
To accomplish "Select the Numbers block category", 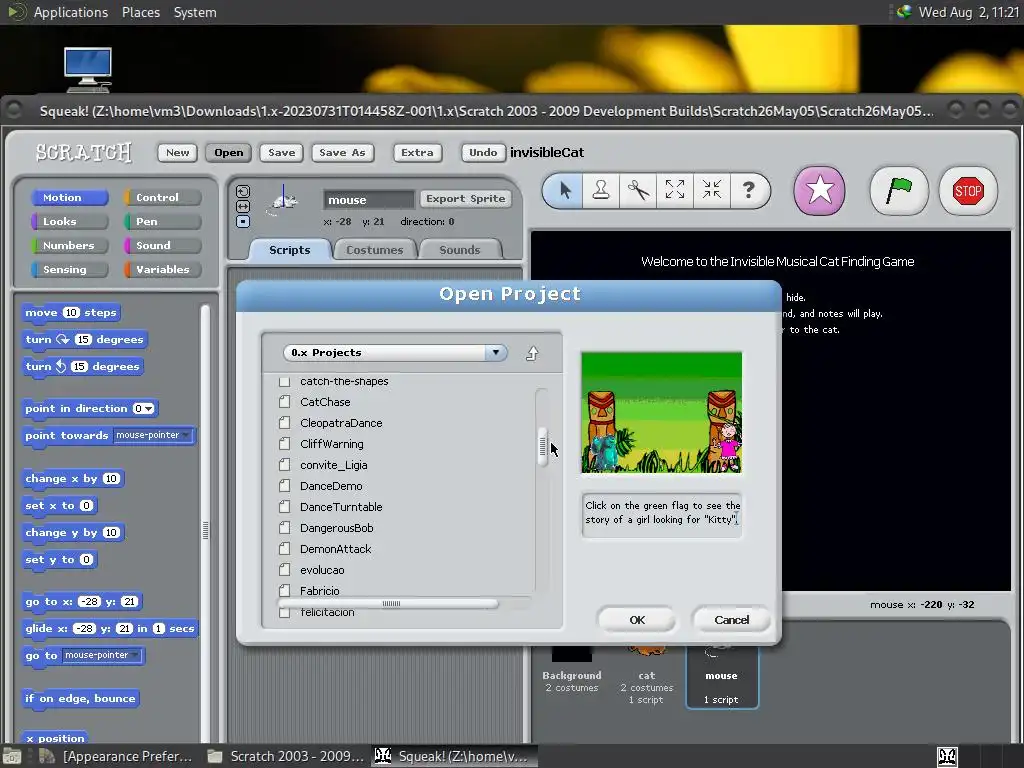I will tap(69, 246).
